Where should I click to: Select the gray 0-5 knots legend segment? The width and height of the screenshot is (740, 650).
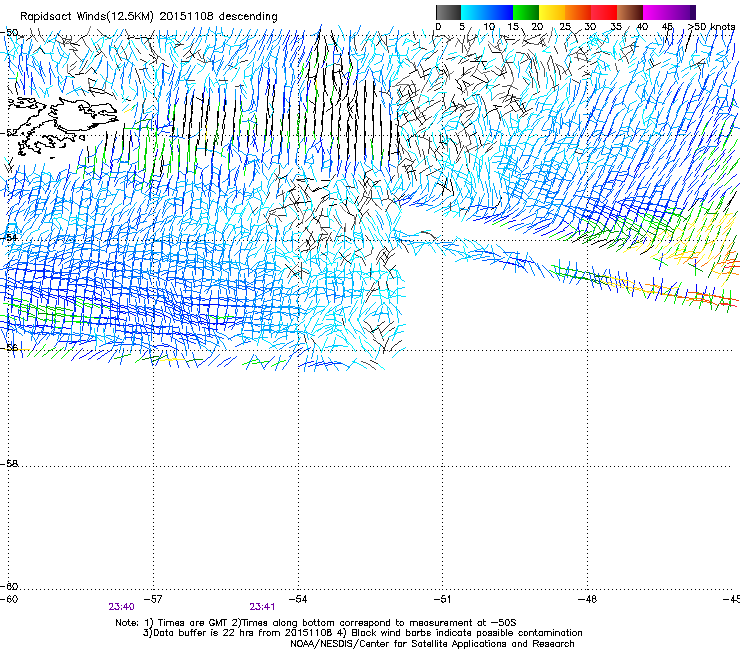[x=448, y=12]
